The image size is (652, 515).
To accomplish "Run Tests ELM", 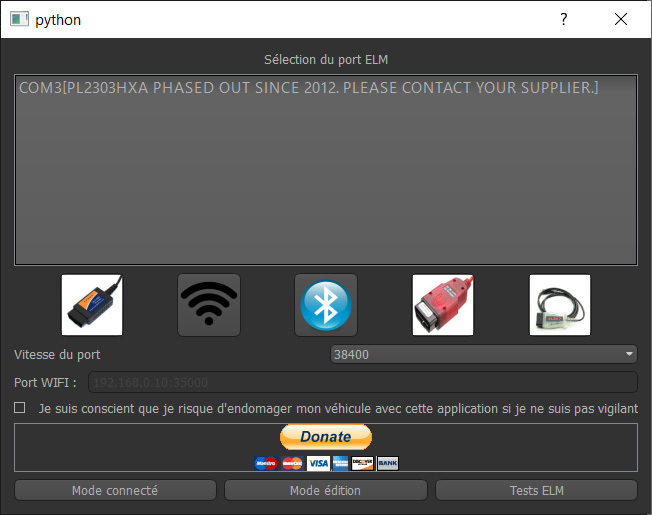I will 536,490.
